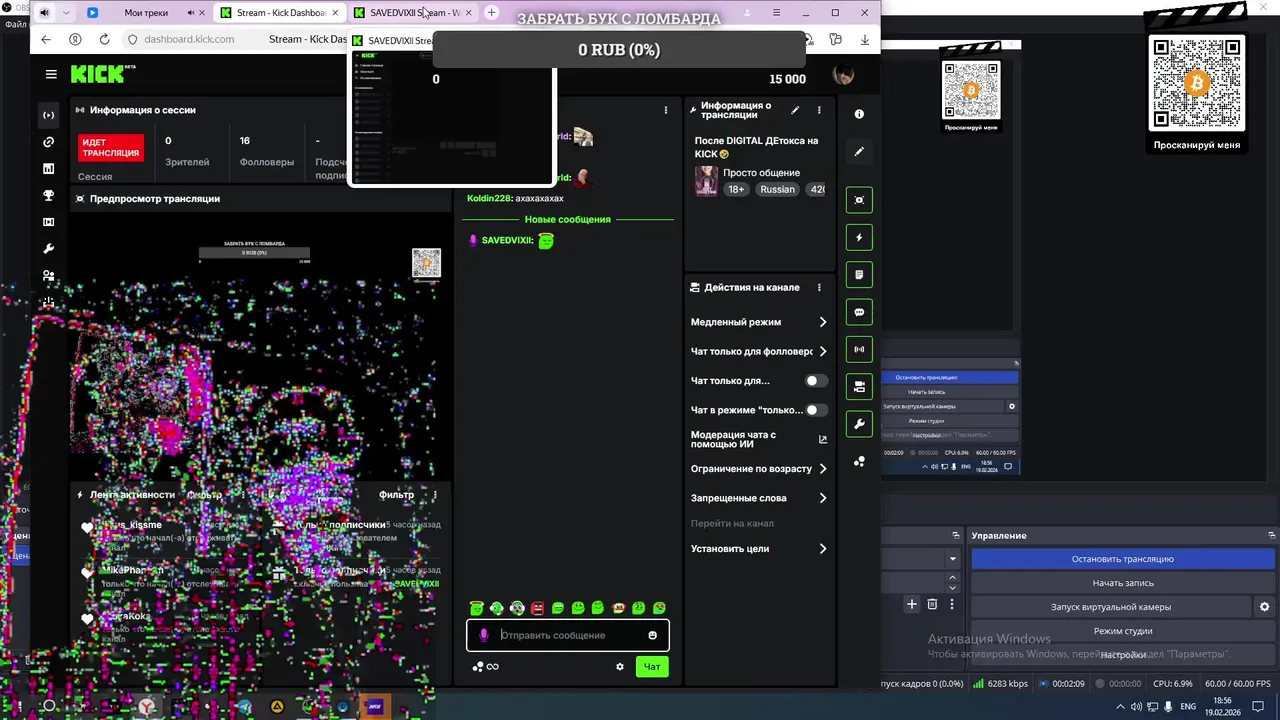Open user avatar profile menu

pos(844,76)
